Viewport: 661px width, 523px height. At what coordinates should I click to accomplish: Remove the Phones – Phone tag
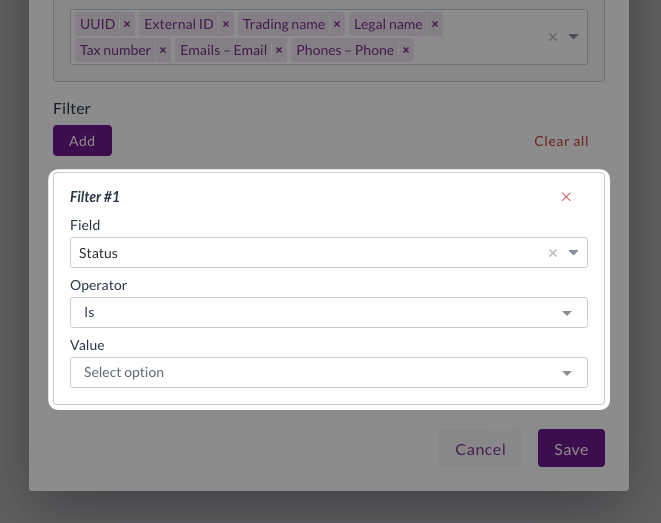pyautogui.click(x=406, y=50)
